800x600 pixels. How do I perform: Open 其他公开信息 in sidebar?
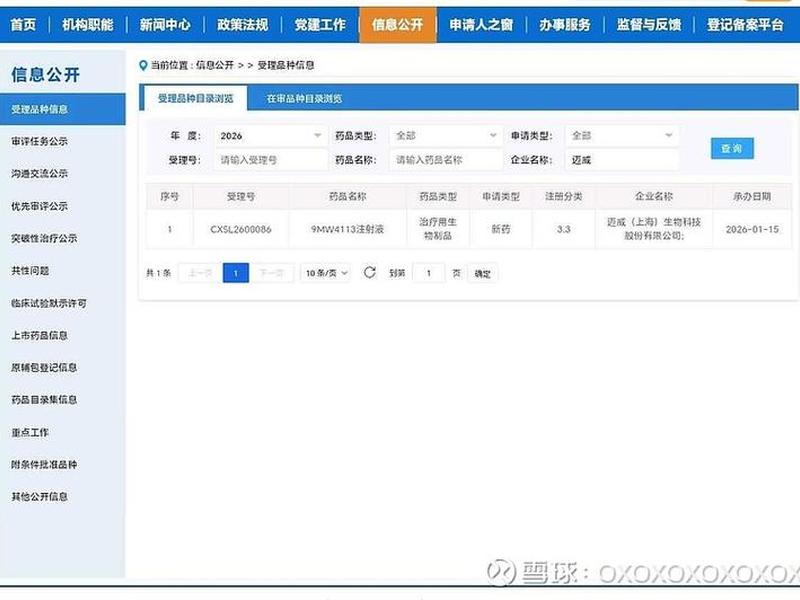click(x=39, y=496)
